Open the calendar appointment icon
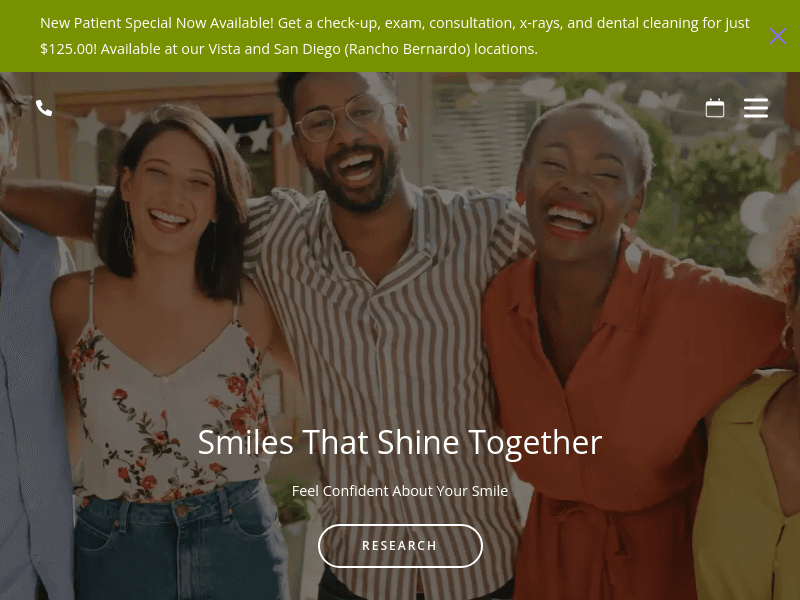Viewport: 800px width, 600px height. (714, 108)
